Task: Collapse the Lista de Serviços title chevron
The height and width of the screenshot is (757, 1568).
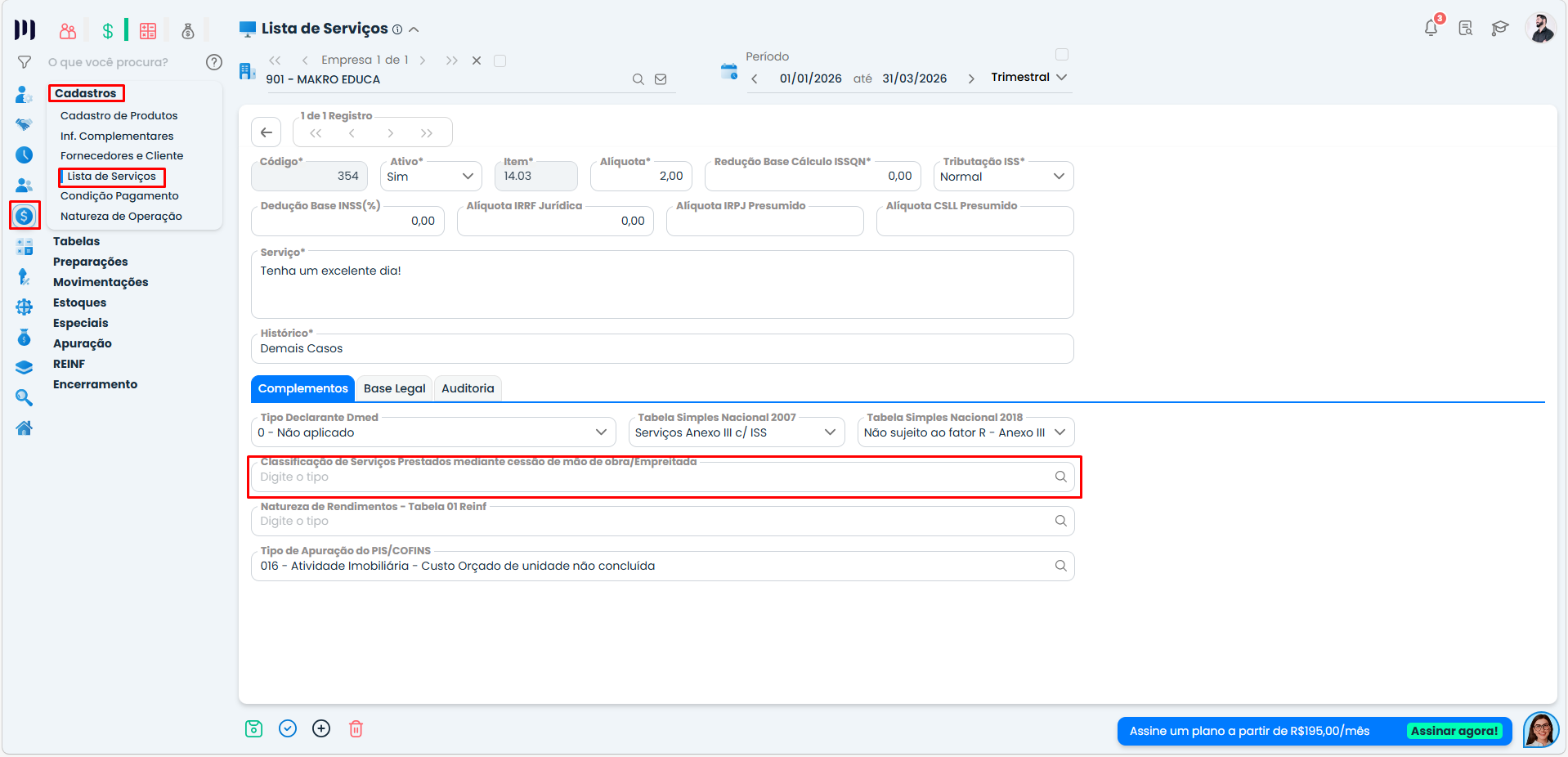Action: [414, 29]
